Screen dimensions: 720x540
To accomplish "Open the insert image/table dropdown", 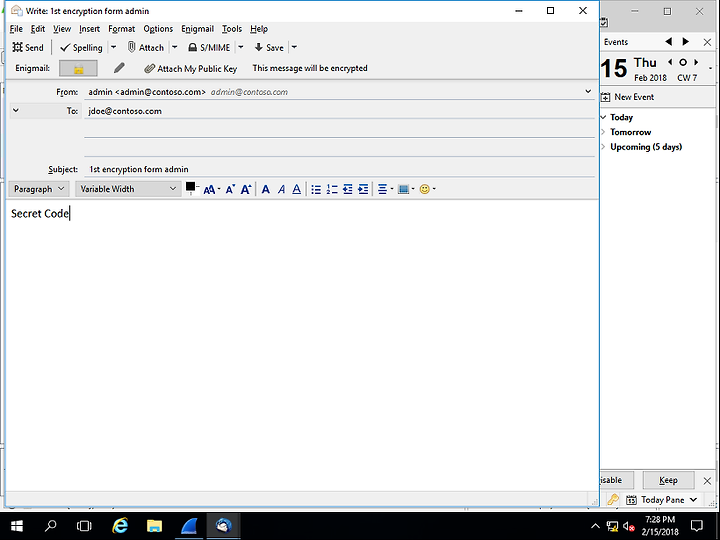I will (x=406, y=189).
